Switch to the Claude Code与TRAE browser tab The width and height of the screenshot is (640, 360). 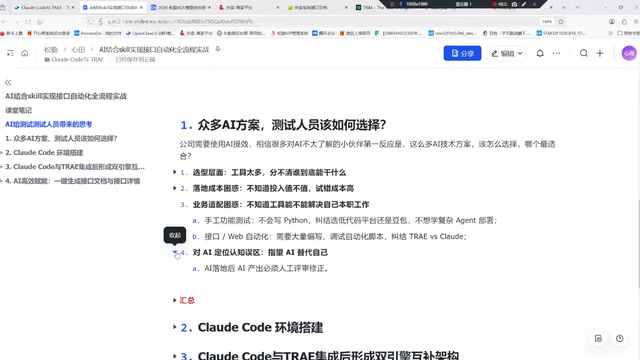44,7
